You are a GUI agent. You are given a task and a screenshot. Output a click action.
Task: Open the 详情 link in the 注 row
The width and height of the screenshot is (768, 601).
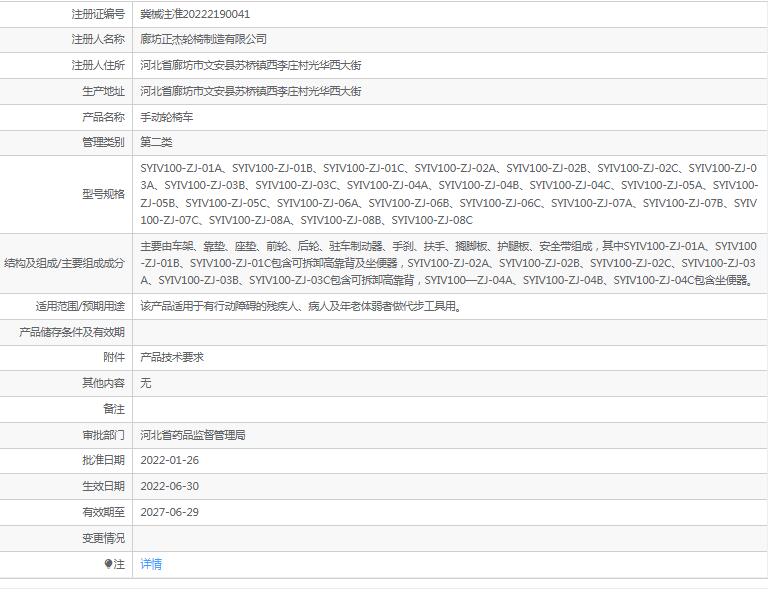[x=151, y=564]
